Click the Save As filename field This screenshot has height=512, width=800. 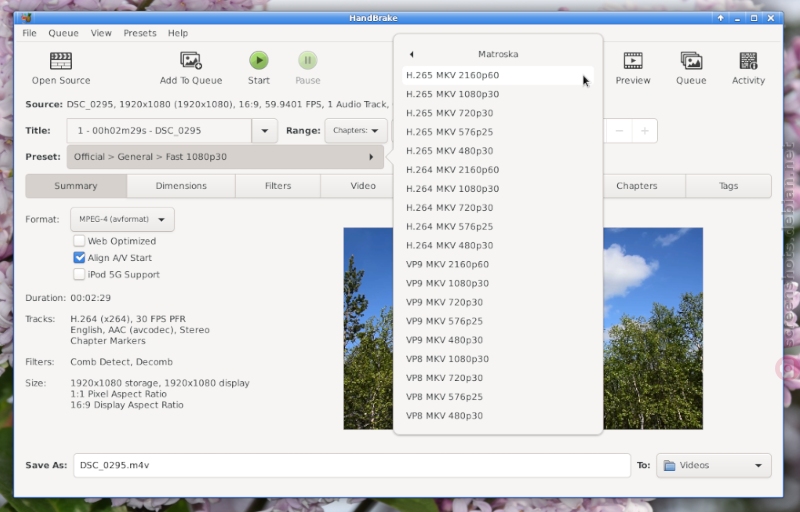(x=352, y=466)
